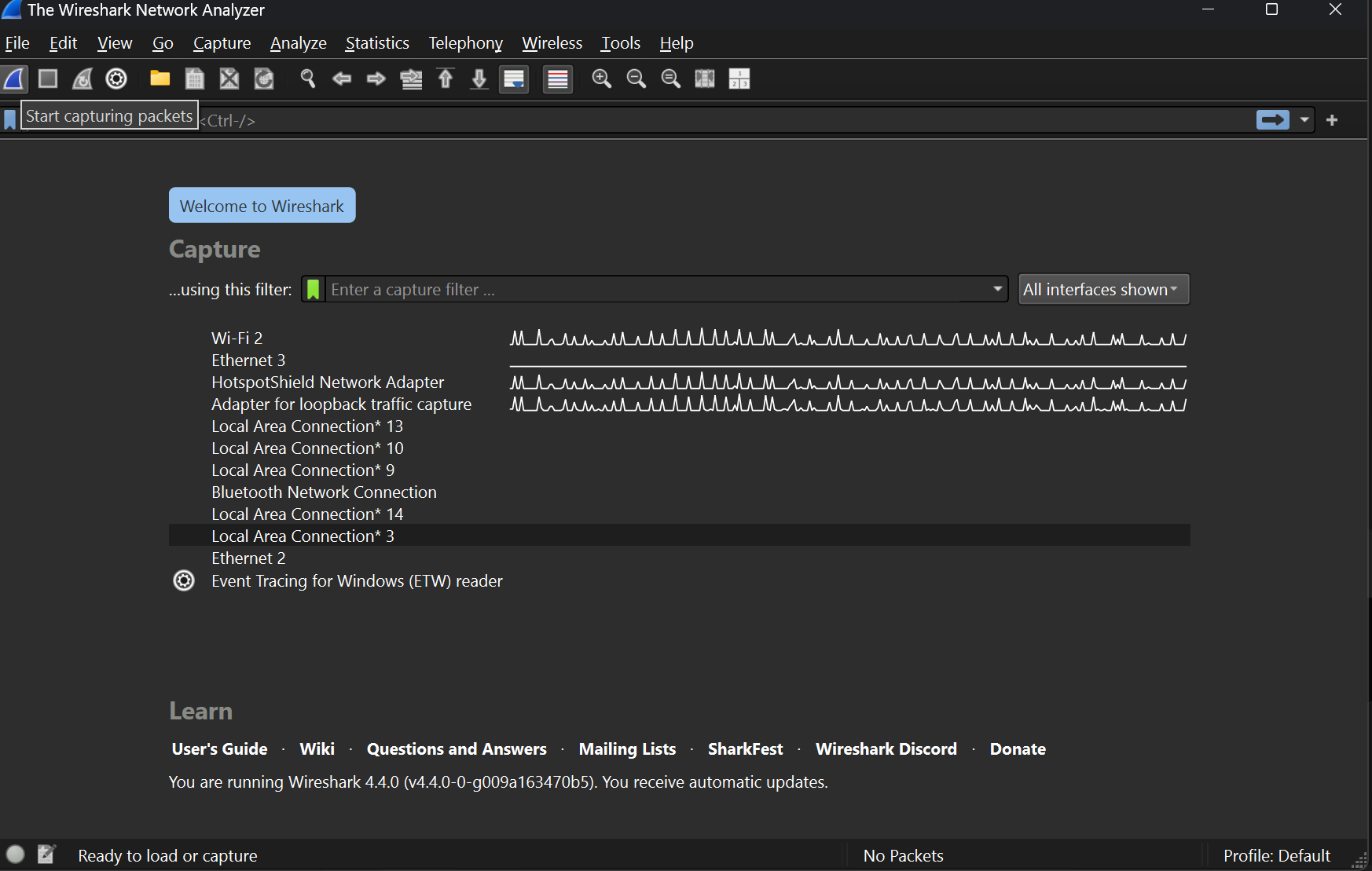Select the Ethernet 3 interface
This screenshot has width=1372, height=871.
(680, 360)
